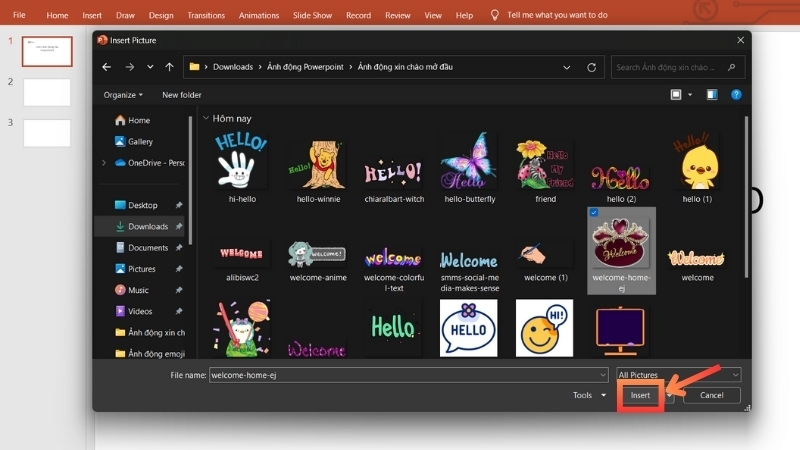
Task: Open the view options dropdown arrow
Action: [x=690, y=95]
